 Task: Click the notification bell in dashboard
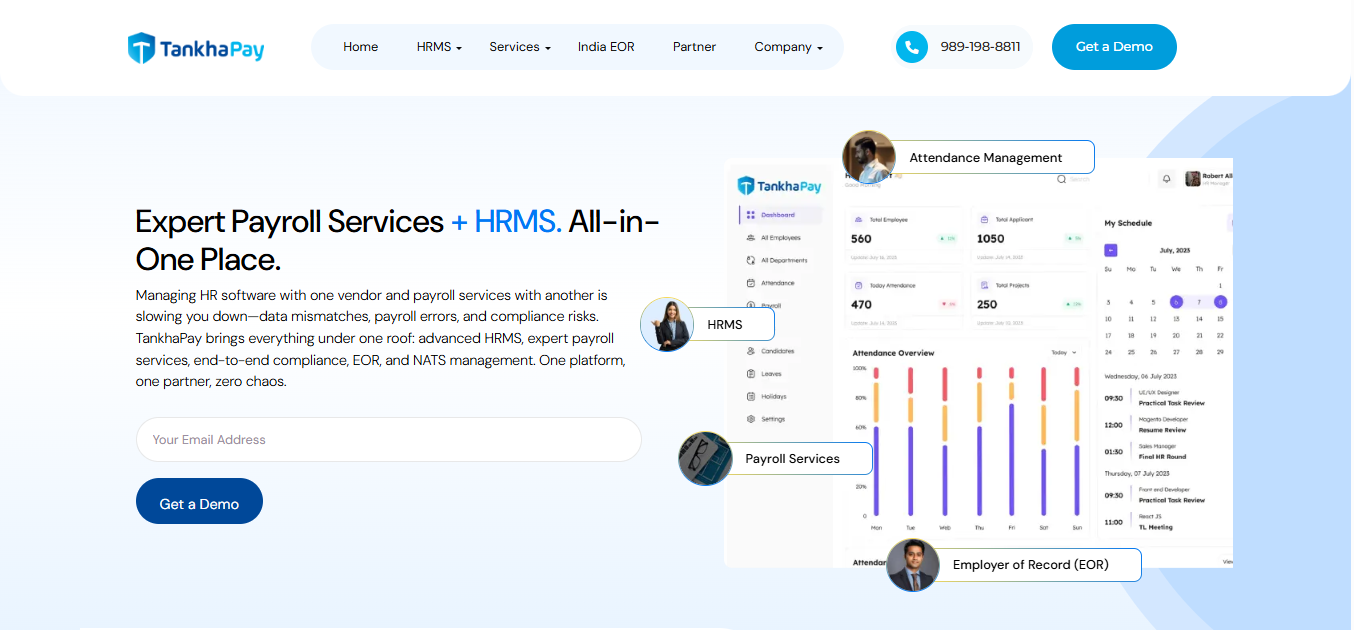1166,179
